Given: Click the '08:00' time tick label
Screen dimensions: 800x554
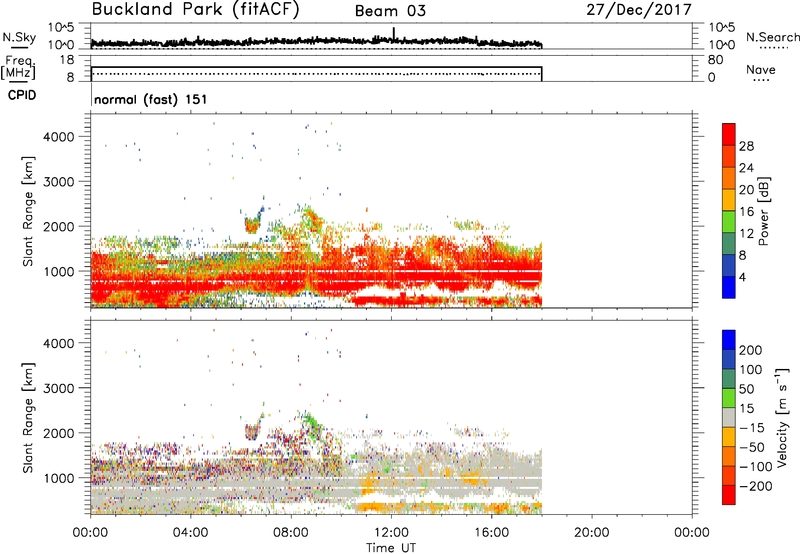Looking at the screenshot, I should (291, 533).
